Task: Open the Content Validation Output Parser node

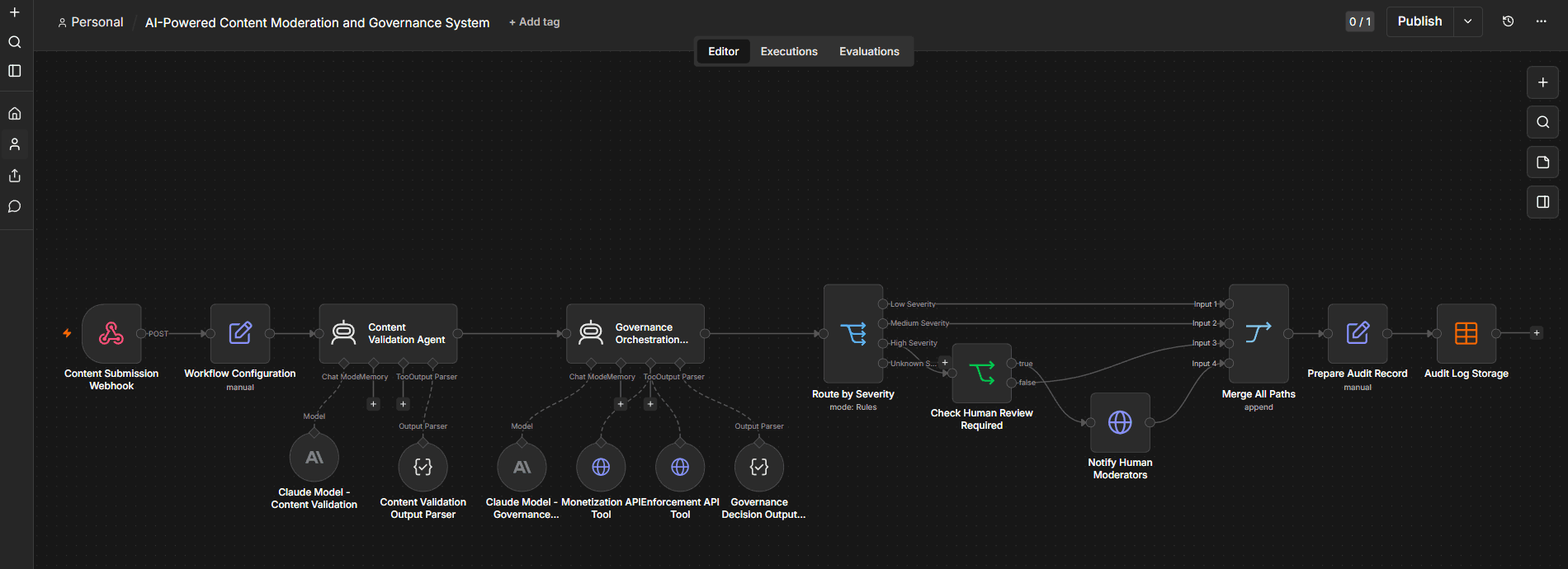Action: tap(423, 467)
